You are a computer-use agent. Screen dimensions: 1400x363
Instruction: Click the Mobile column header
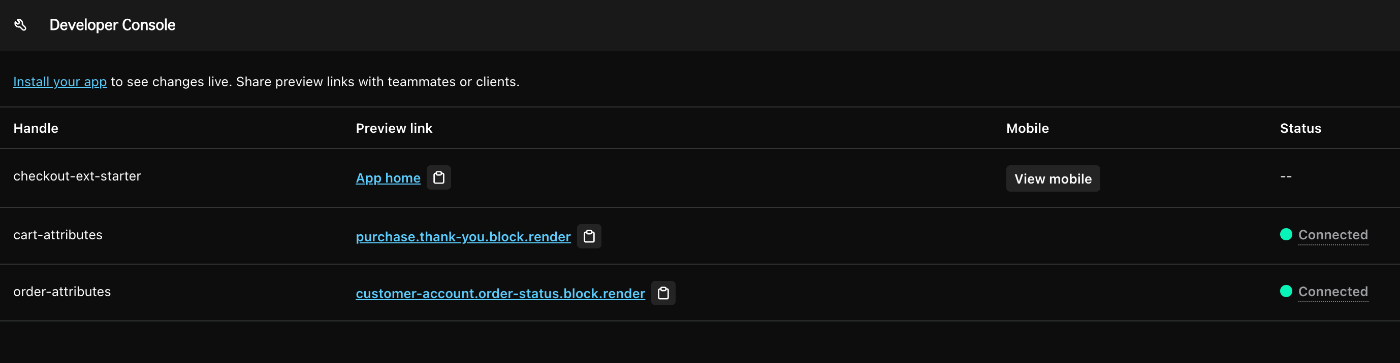click(1027, 128)
